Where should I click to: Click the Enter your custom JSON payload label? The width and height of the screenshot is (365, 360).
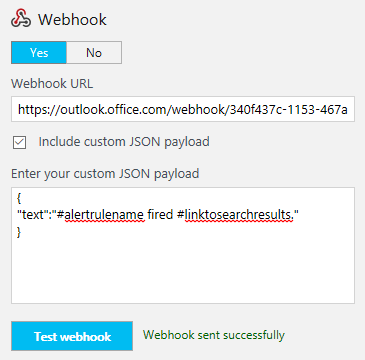[x=105, y=174]
